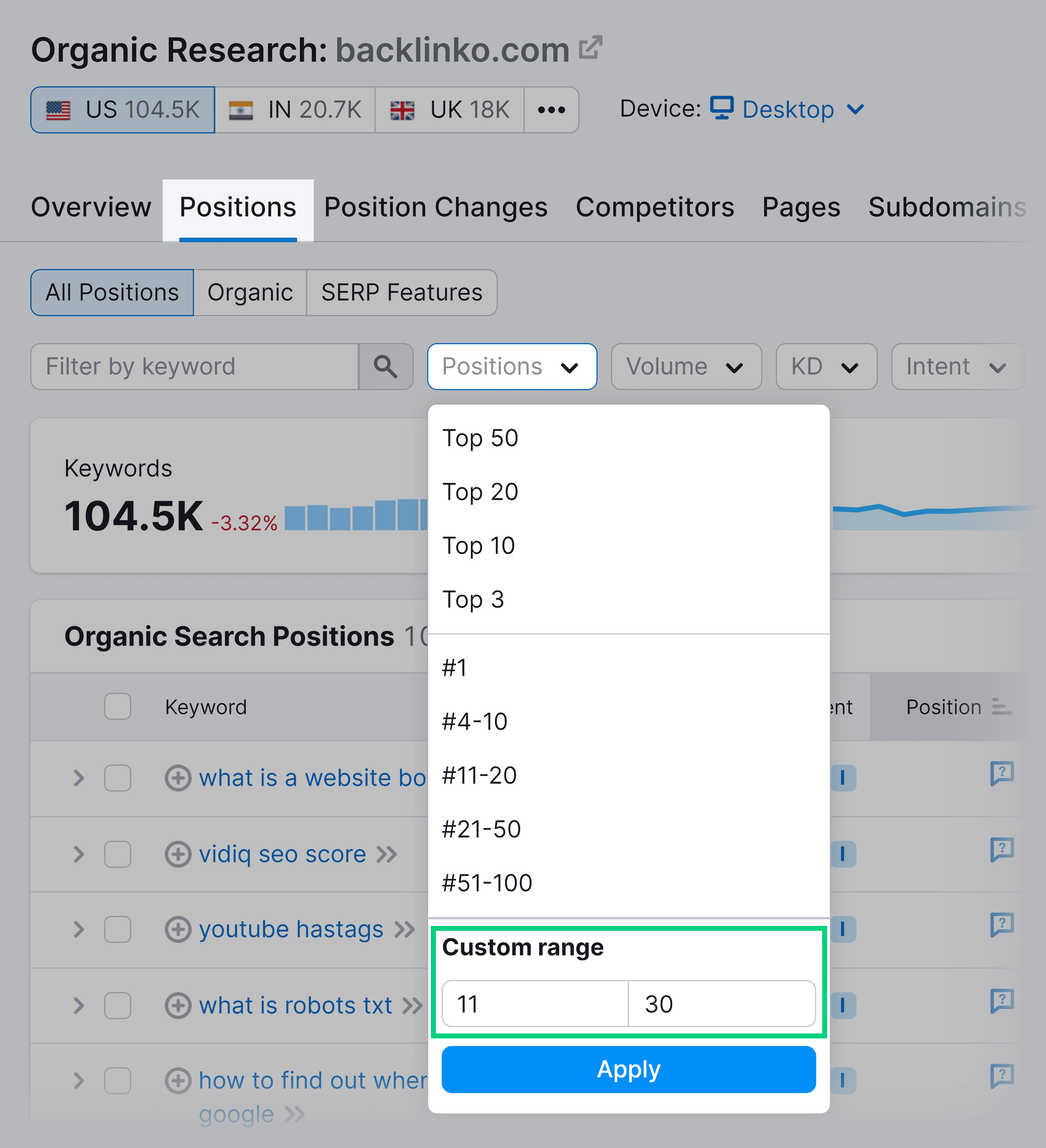Check the select-all checkbox in the table header
The width and height of the screenshot is (1046, 1148).
pos(117,705)
